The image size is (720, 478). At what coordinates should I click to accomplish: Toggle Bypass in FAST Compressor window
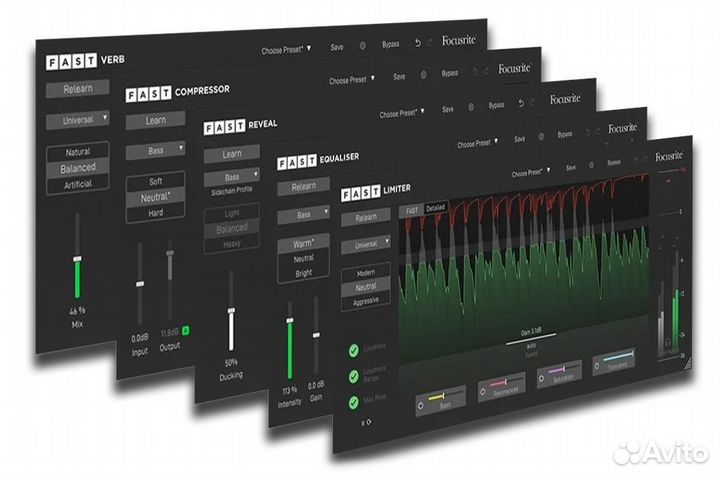pos(450,73)
